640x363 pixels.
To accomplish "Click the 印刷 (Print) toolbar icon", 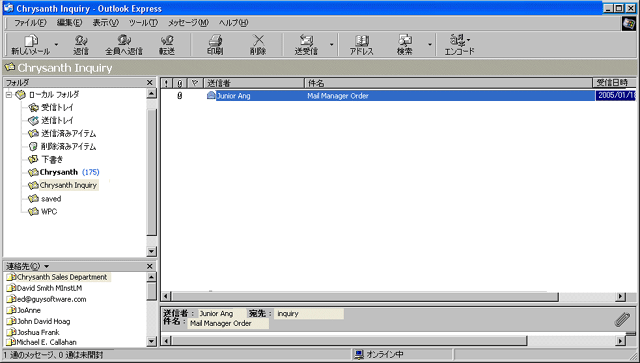I will (215, 45).
